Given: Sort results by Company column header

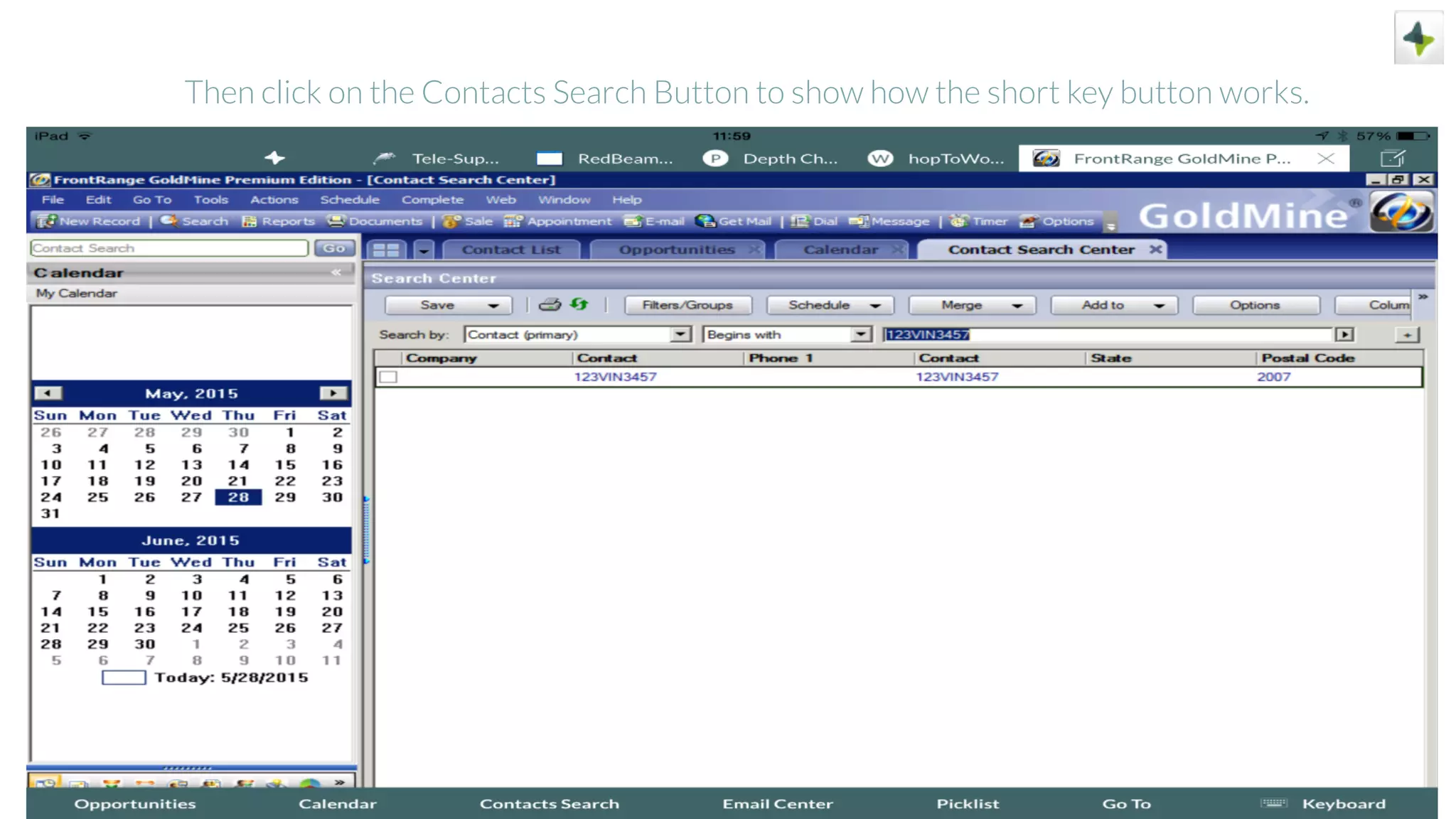Looking at the screenshot, I should point(486,358).
